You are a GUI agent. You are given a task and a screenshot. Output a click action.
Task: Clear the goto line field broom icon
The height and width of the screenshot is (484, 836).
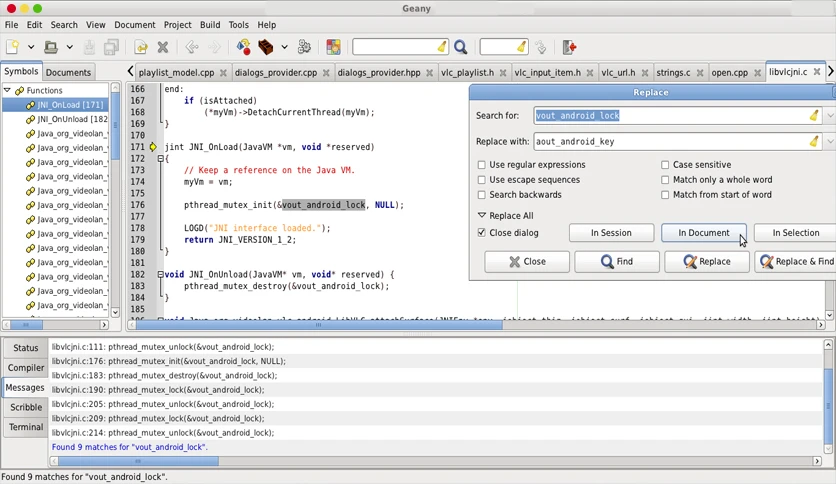[x=521, y=47]
